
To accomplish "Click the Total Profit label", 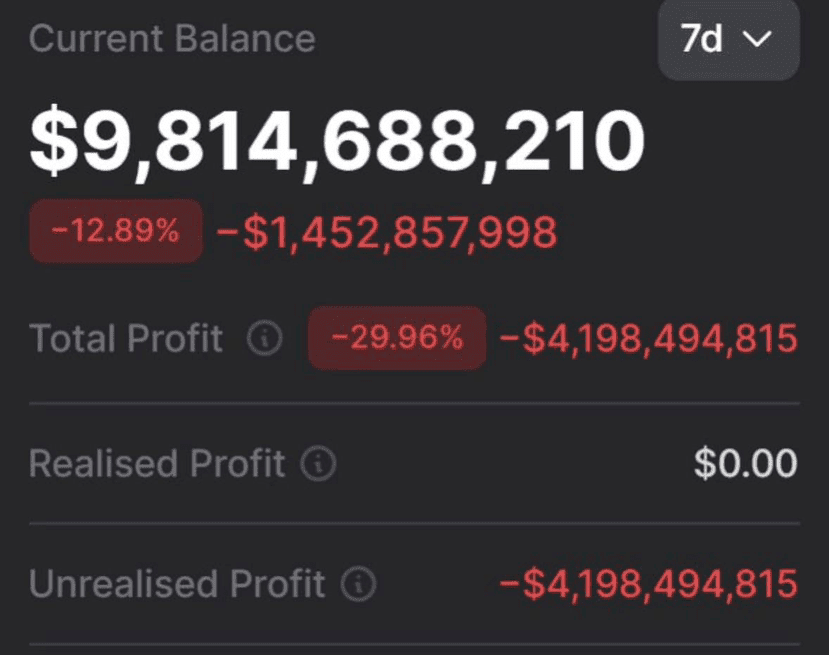I will click(126, 338).
